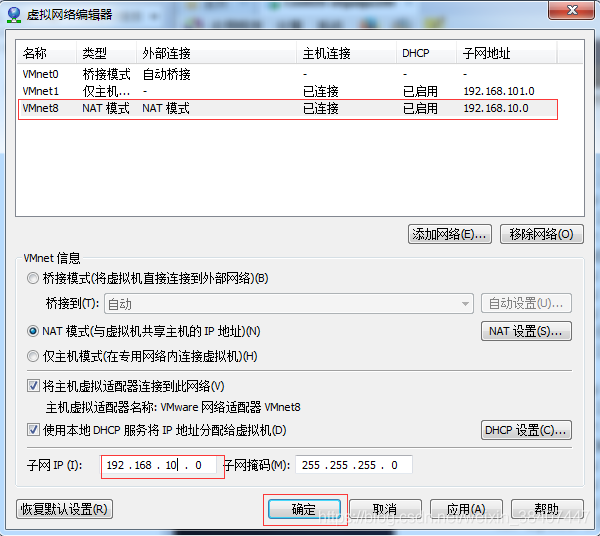Open NAT 设置(S)... dialog

point(526,331)
